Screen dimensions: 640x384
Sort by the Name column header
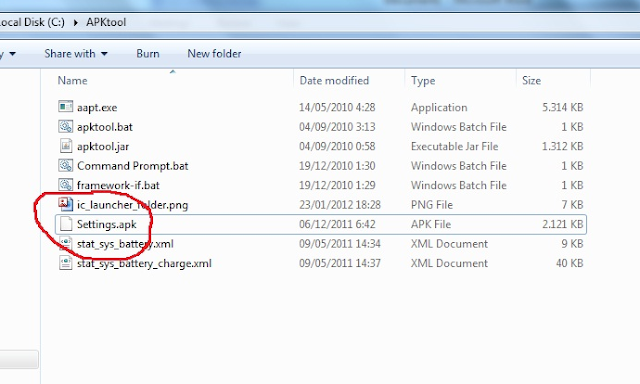point(72,80)
